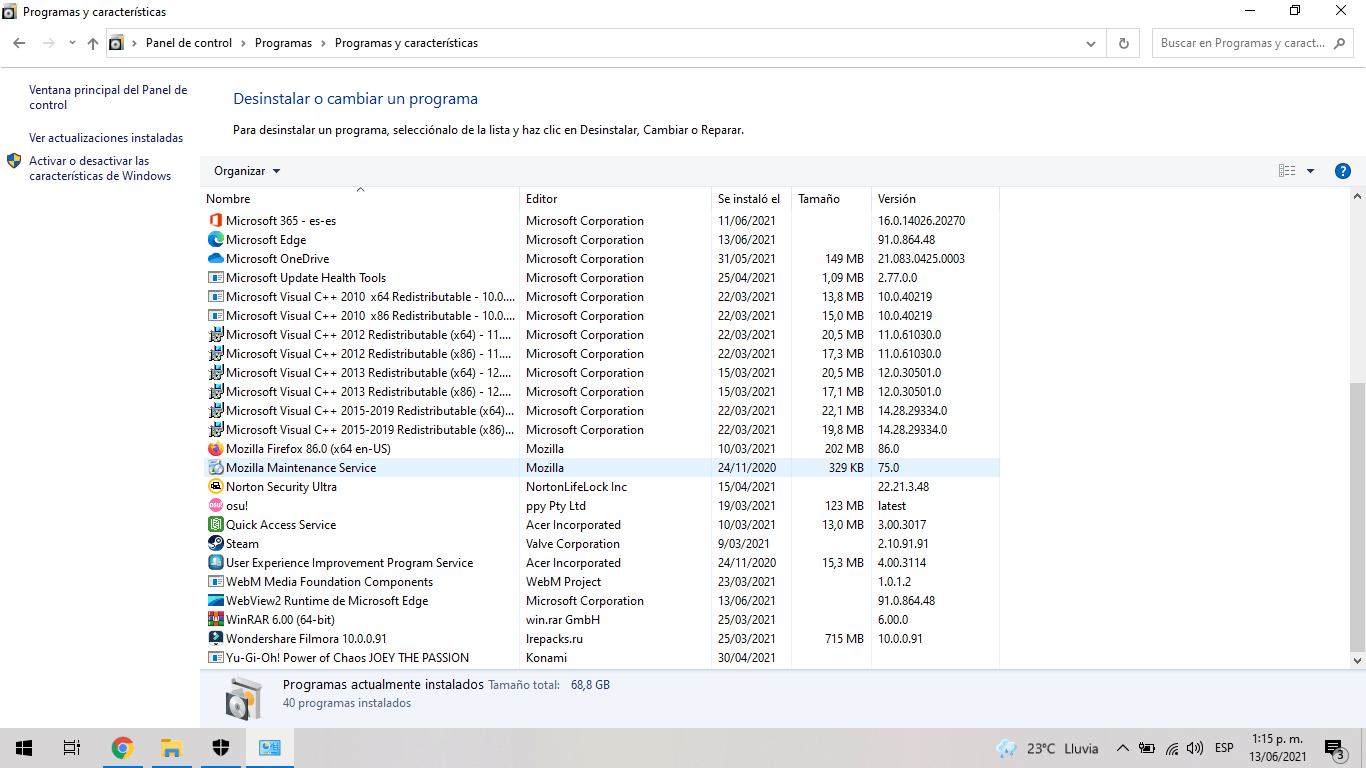This screenshot has width=1366, height=768.
Task: Click the osu! pink icon
Action: pos(215,506)
